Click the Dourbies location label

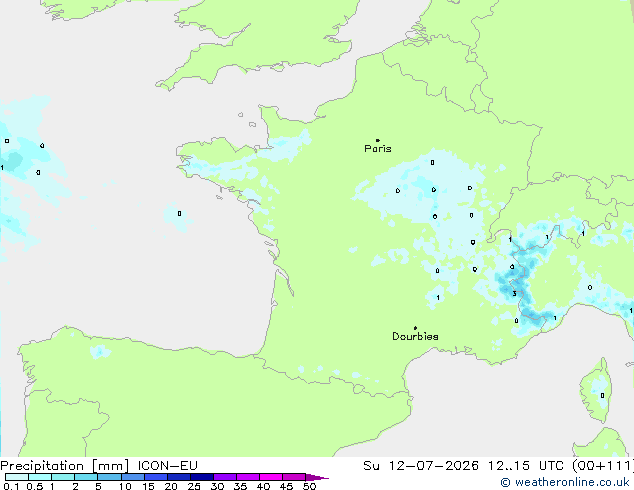pyautogui.click(x=415, y=336)
